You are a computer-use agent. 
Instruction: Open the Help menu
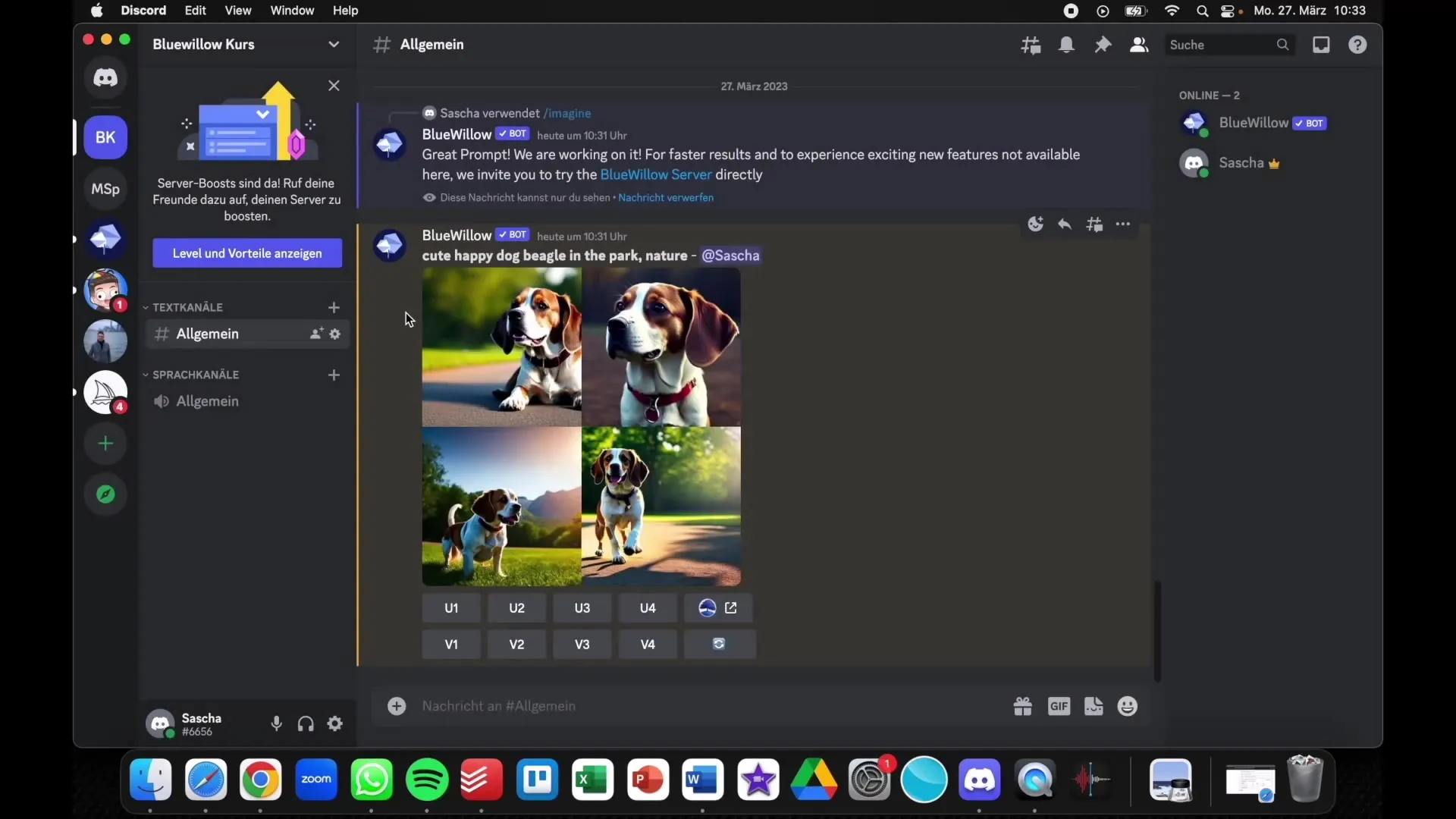[x=346, y=11]
